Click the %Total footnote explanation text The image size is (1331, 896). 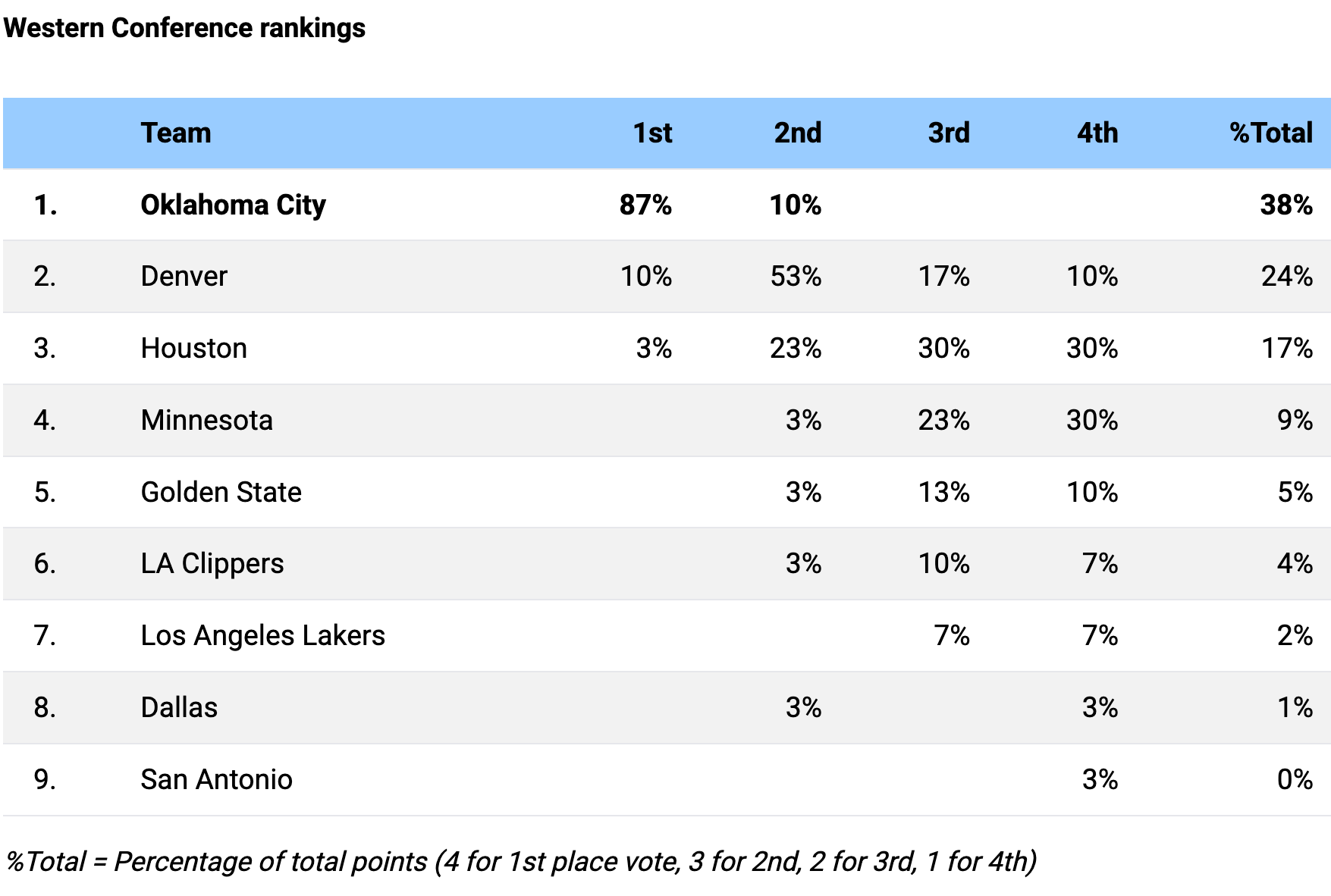tap(521, 862)
